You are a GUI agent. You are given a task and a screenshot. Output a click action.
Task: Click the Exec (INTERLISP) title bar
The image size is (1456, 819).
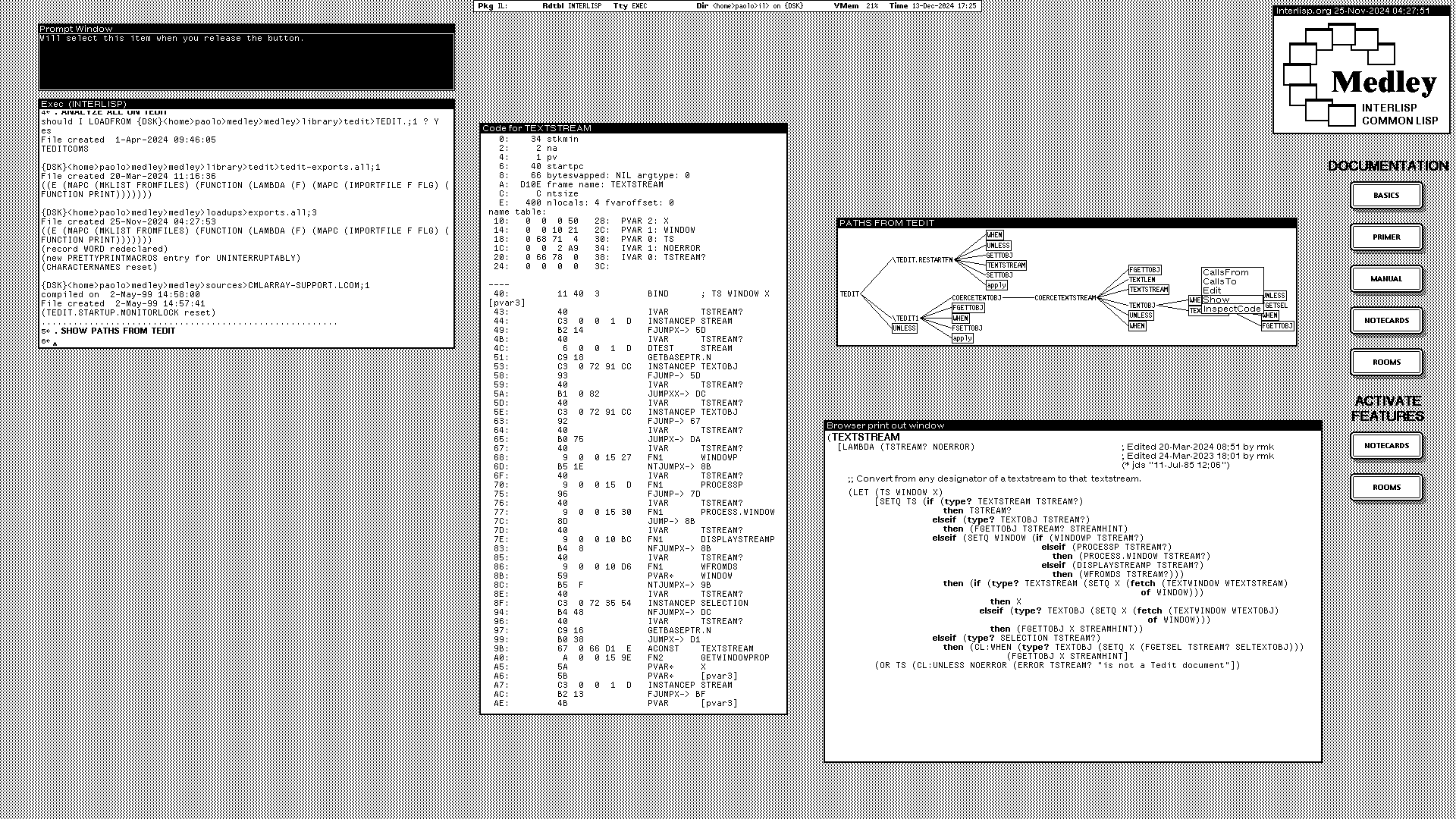tap(246, 104)
